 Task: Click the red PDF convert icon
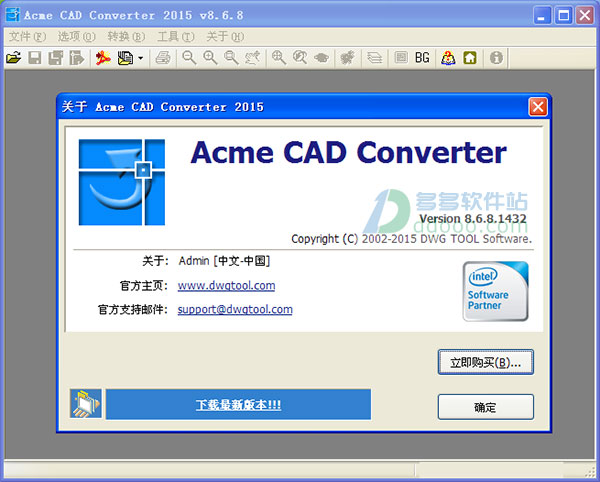pos(103,58)
